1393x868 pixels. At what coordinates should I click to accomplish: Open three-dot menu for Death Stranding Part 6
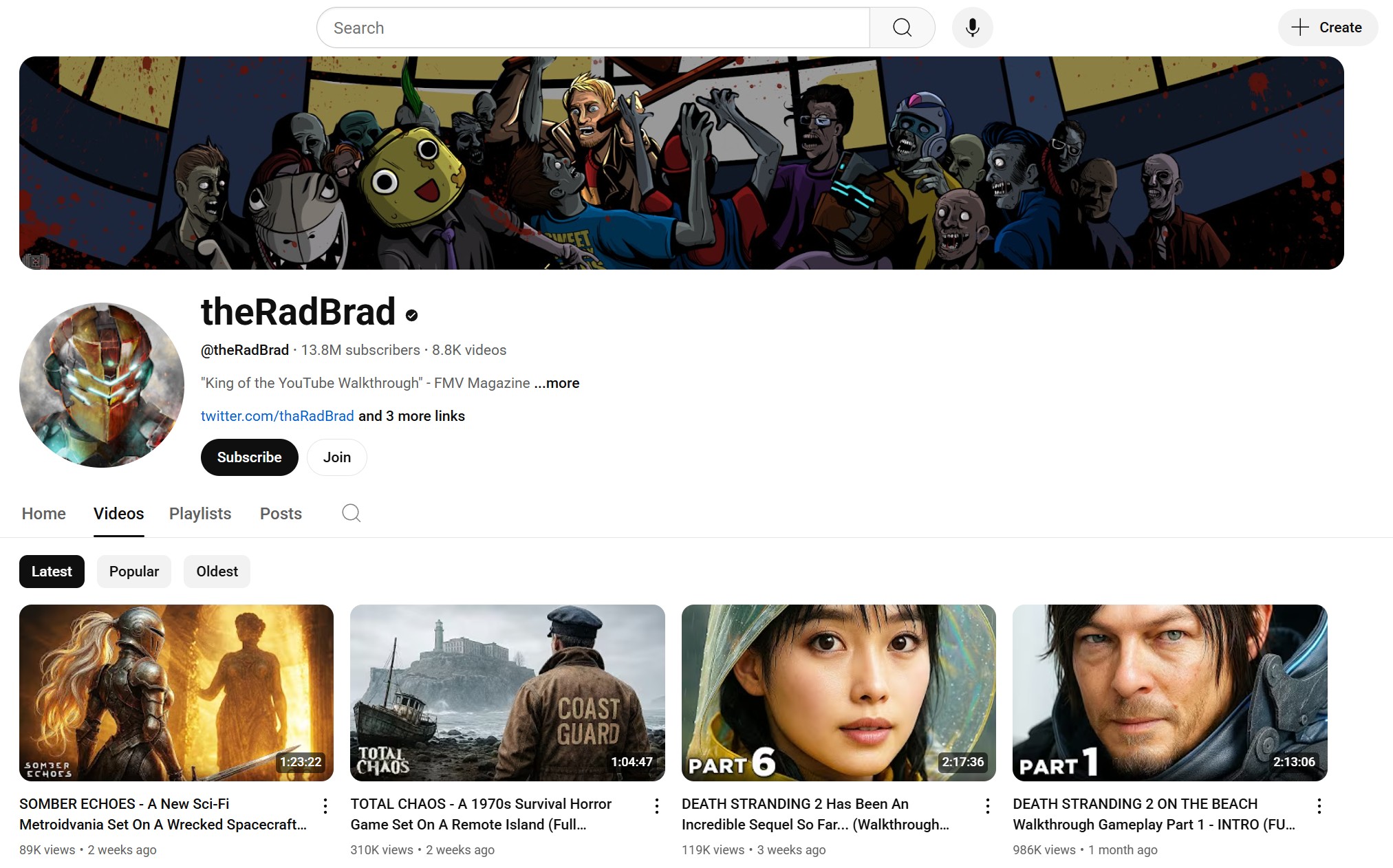[x=988, y=805]
